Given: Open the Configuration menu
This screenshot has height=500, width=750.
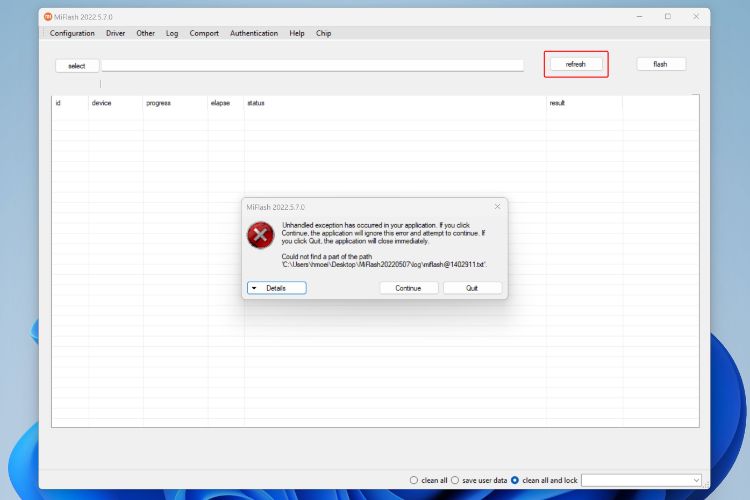Looking at the screenshot, I should coord(72,33).
